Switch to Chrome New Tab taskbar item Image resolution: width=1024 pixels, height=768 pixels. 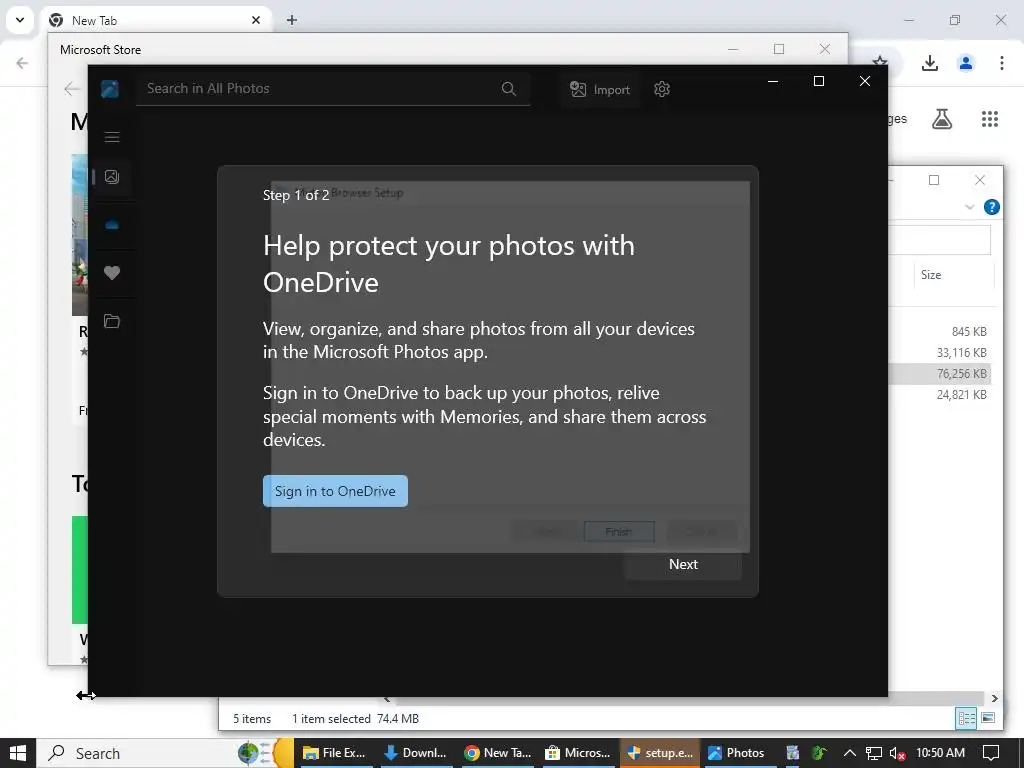coord(496,753)
